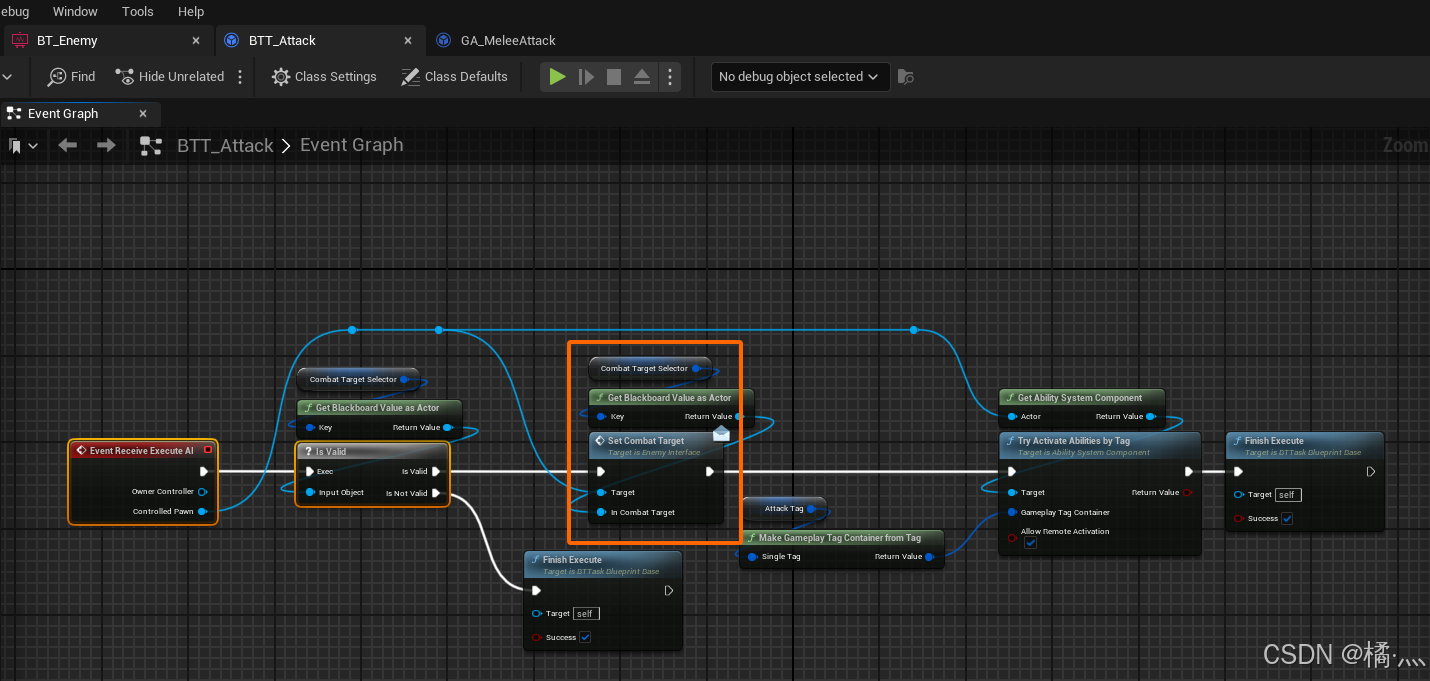Toggle Hide Unrelated nodes
This screenshot has width=1430, height=681.
pos(169,77)
